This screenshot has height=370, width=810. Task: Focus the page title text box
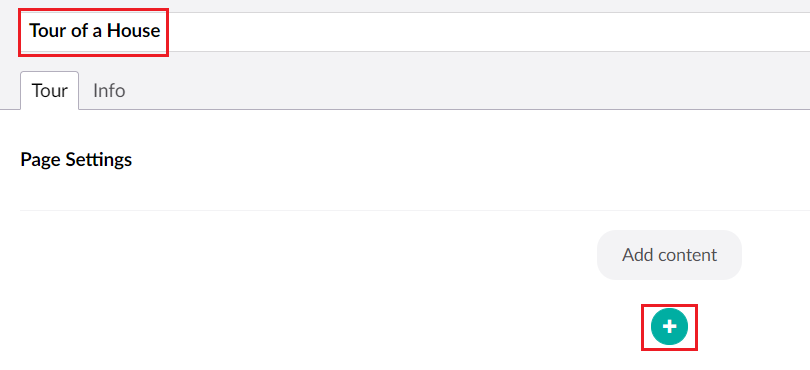point(415,32)
